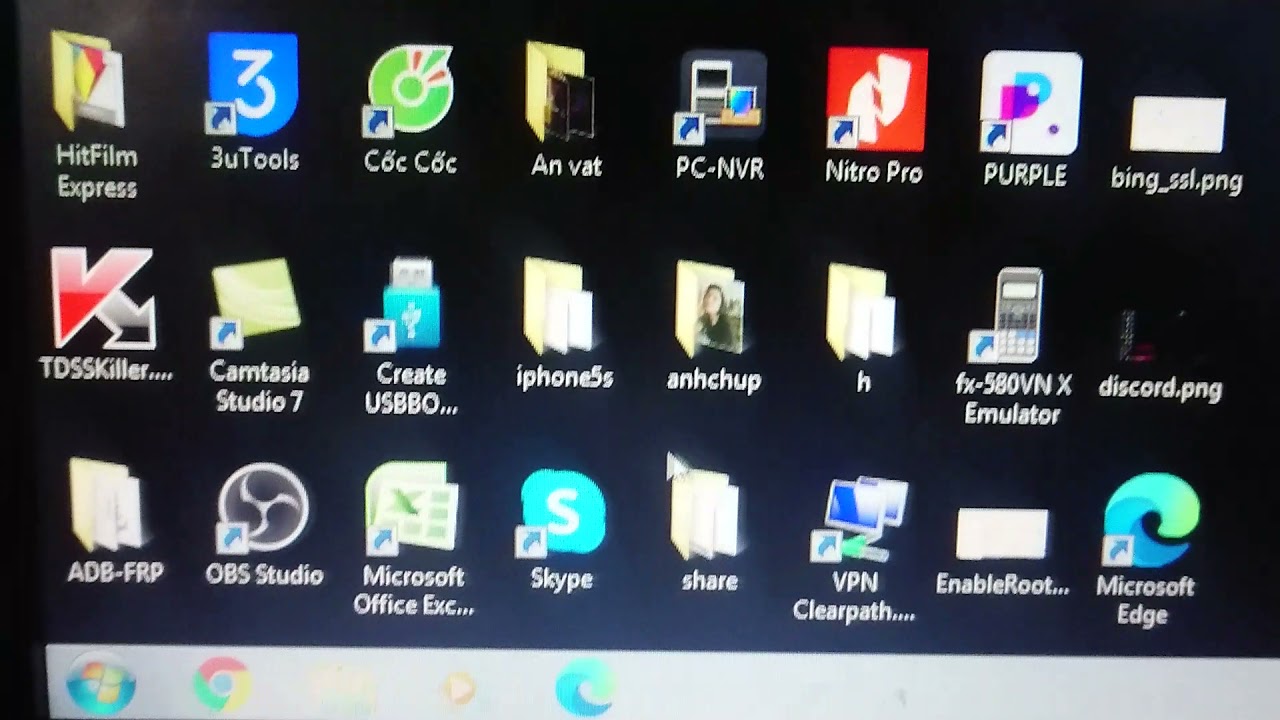Image resolution: width=1280 pixels, height=720 pixels.
Task: Launch OBS Studio from the desktop
Action: pyautogui.click(x=262, y=510)
